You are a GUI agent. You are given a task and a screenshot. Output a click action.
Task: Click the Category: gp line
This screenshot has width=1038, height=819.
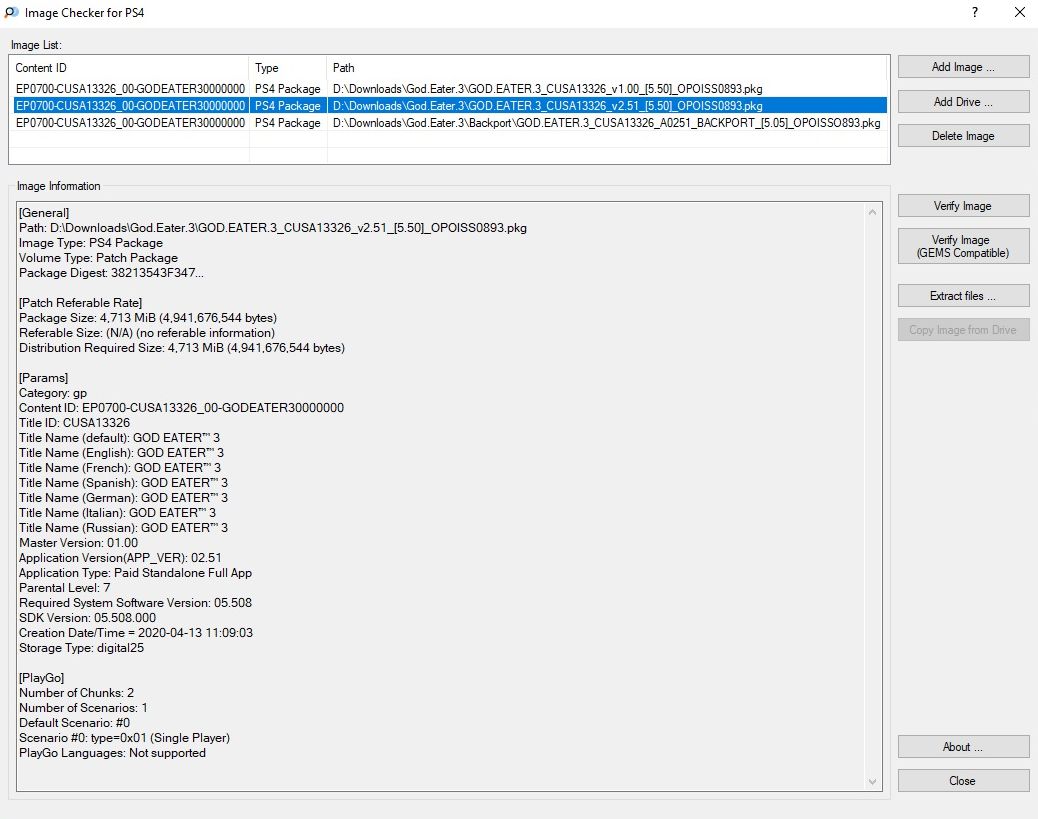[53, 393]
